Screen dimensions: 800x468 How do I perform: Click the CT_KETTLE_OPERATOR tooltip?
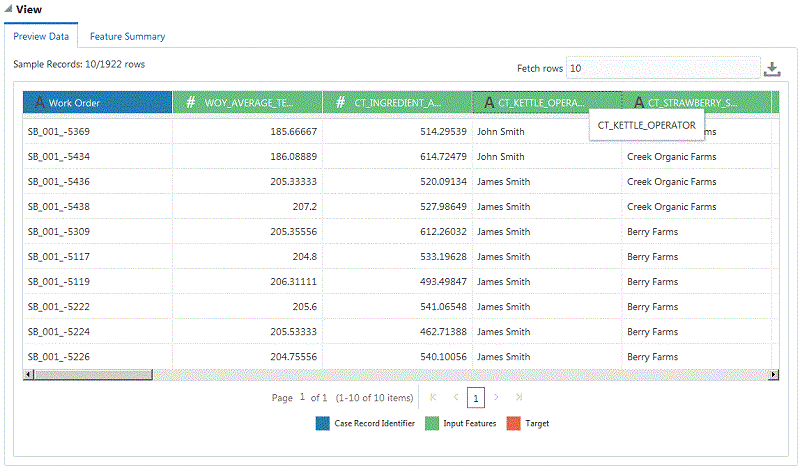tap(646, 125)
